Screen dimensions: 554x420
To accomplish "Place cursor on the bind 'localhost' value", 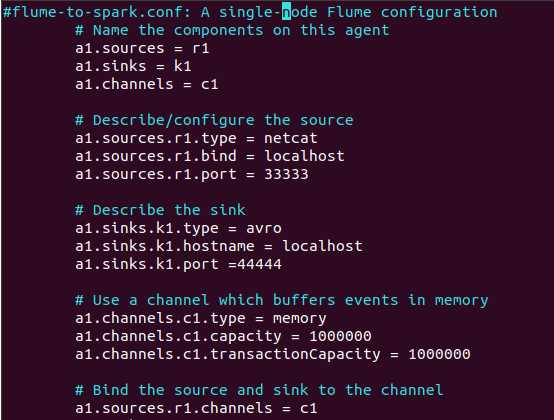I will (304, 156).
